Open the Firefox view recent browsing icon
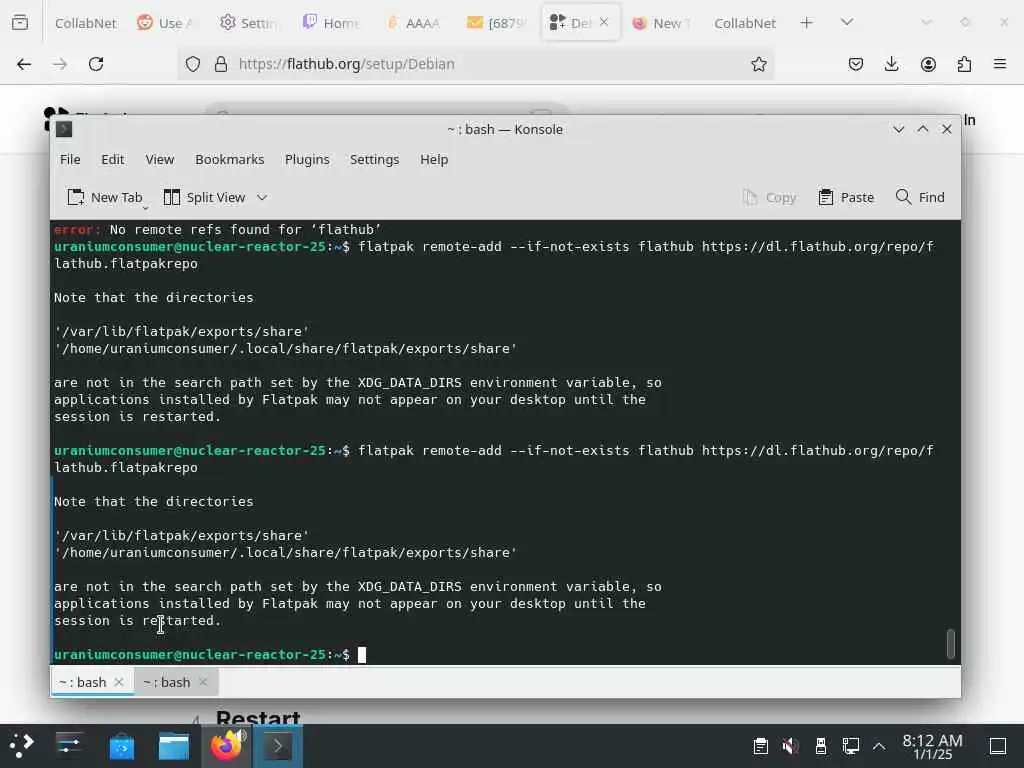 [x=20, y=23]
